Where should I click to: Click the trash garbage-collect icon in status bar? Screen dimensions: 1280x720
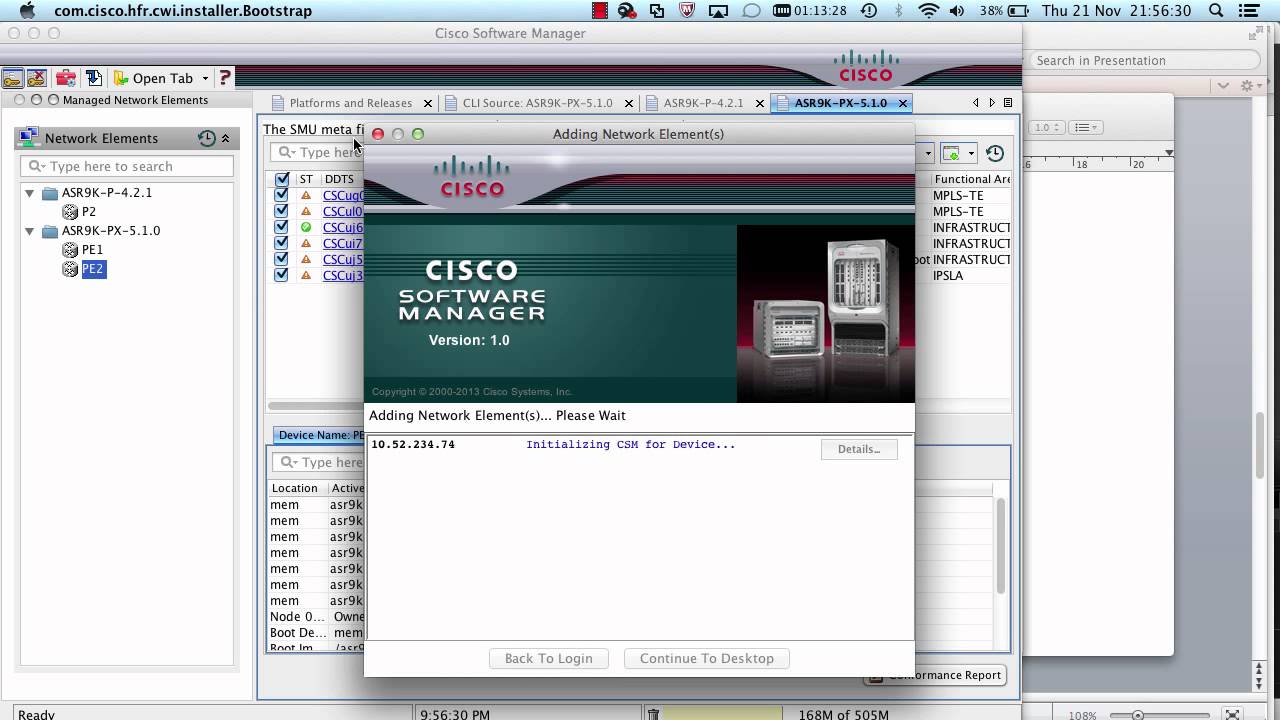tap(653, 714)
